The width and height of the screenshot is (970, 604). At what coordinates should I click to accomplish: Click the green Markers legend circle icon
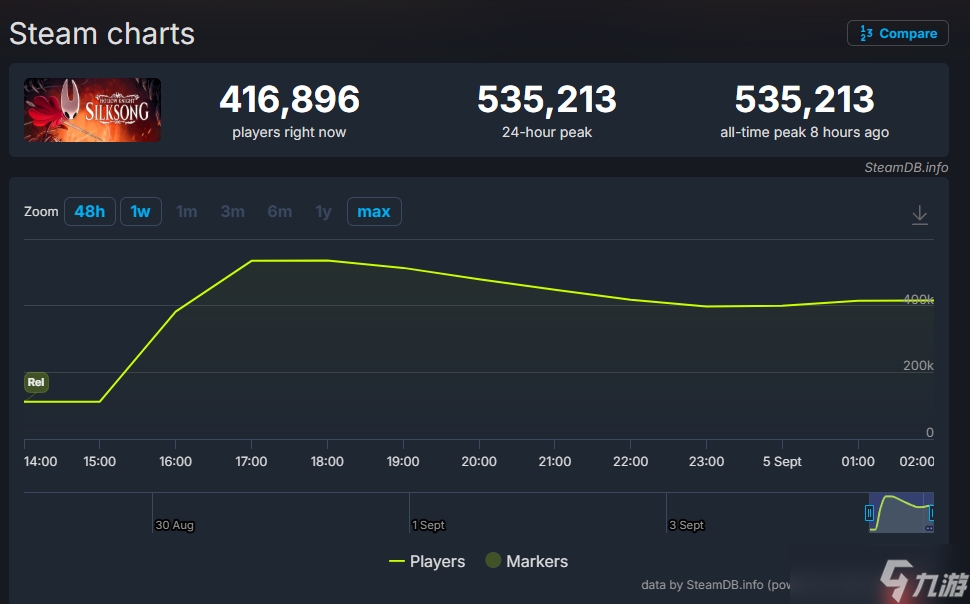coord(493,561)
